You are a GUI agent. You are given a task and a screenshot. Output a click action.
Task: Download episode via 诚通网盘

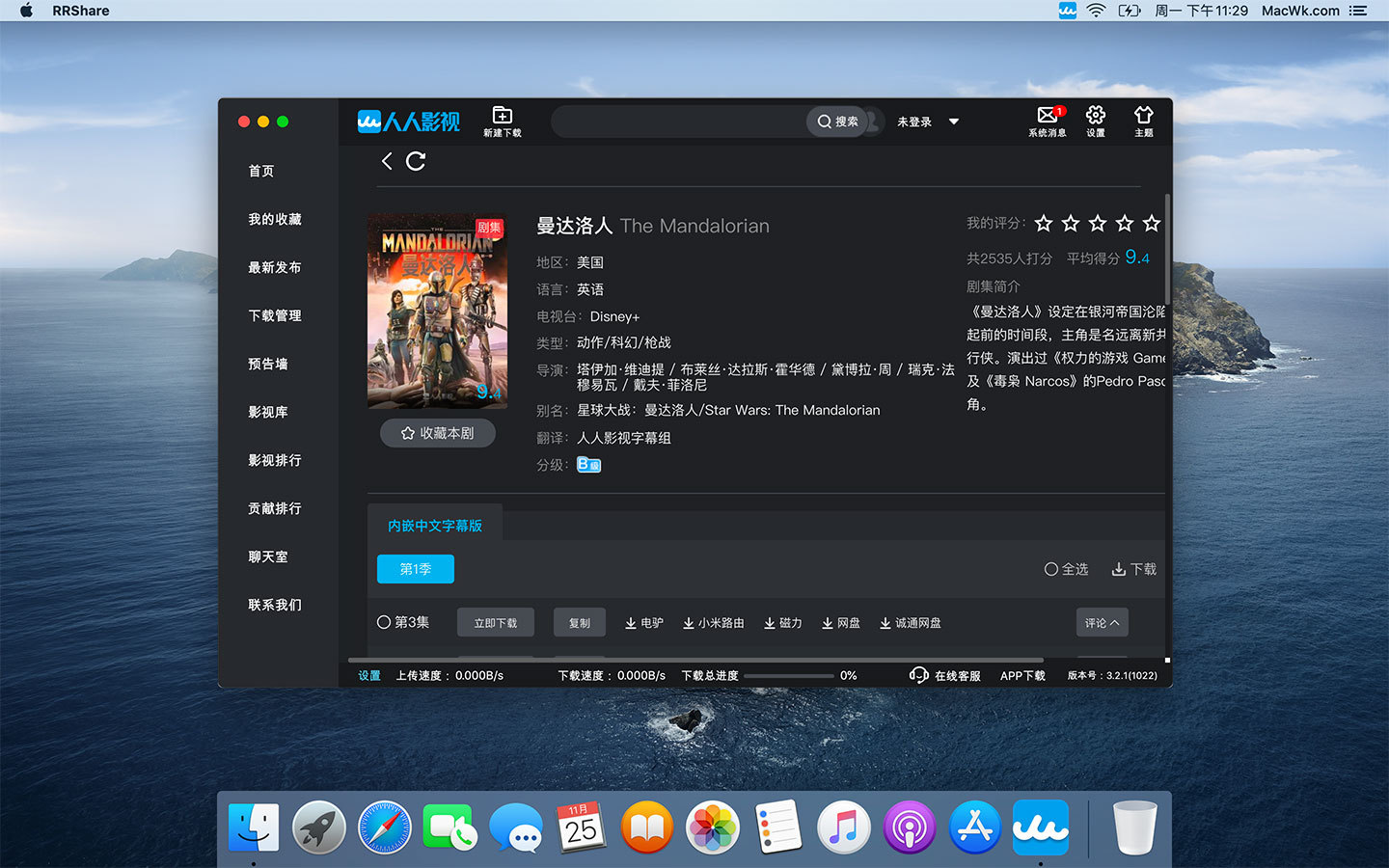coord(911,623)
